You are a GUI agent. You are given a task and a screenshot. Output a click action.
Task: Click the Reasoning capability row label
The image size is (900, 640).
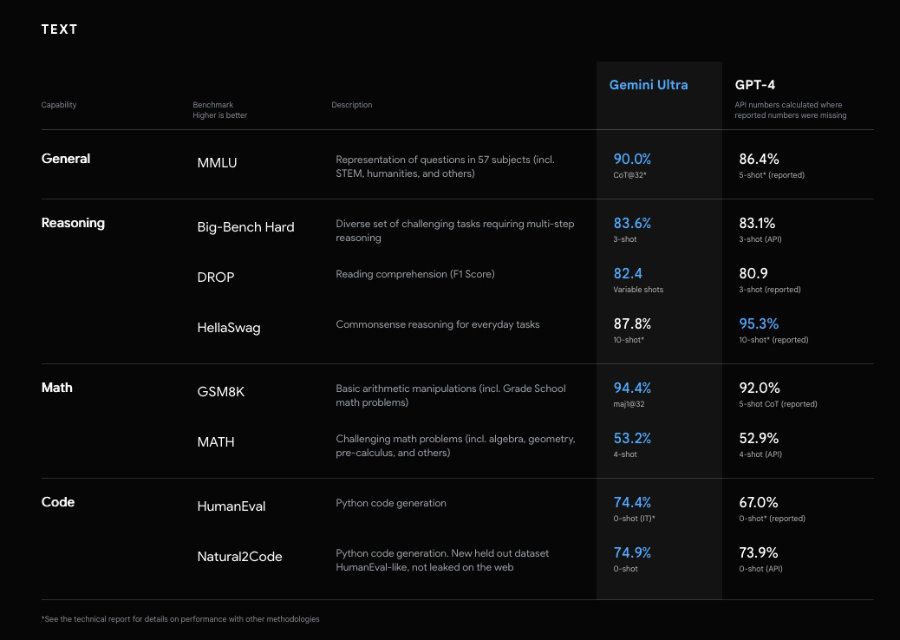[x=72, y=223]
